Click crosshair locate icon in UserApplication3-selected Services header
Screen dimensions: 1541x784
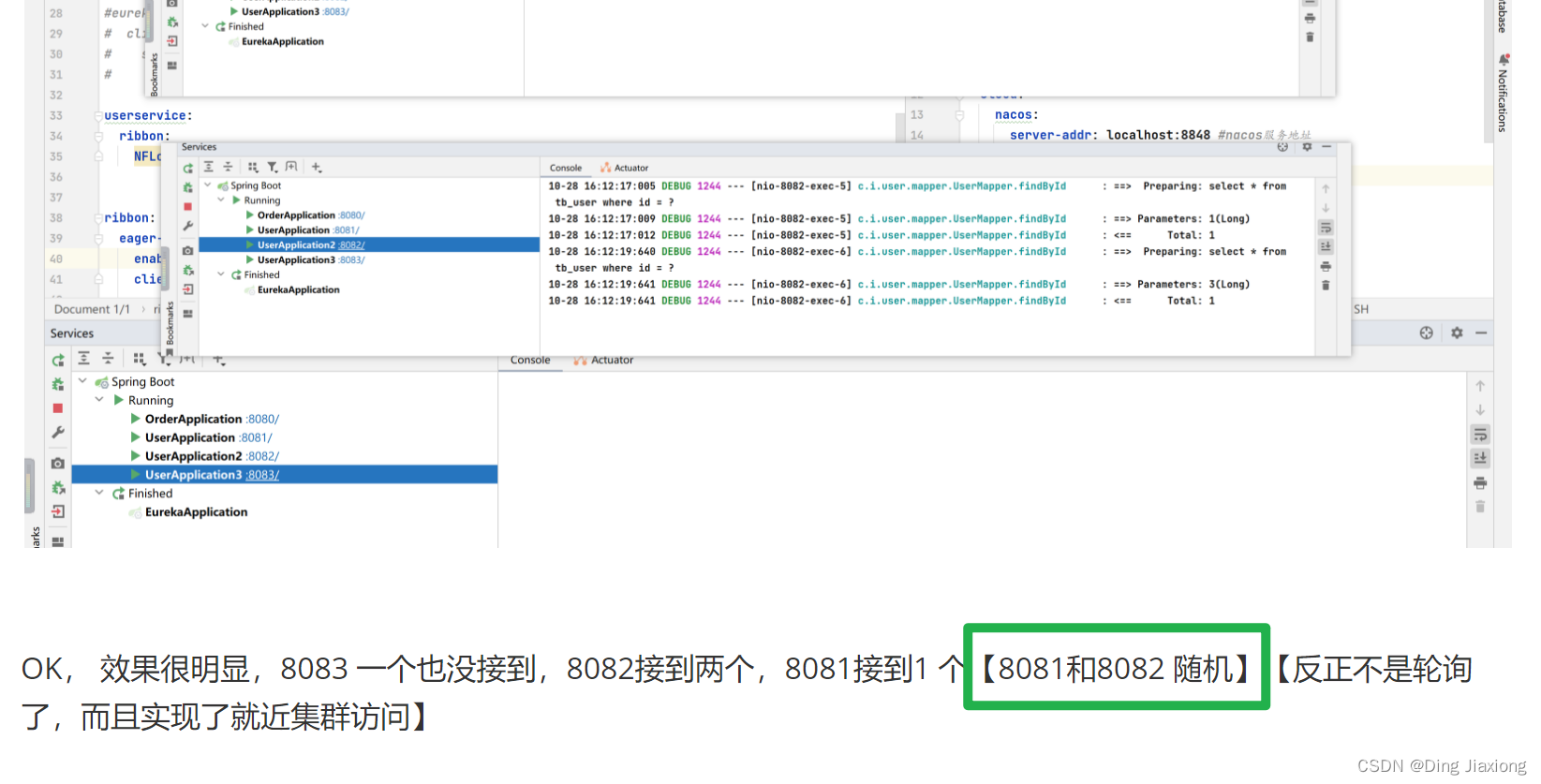coord(1427,333)
